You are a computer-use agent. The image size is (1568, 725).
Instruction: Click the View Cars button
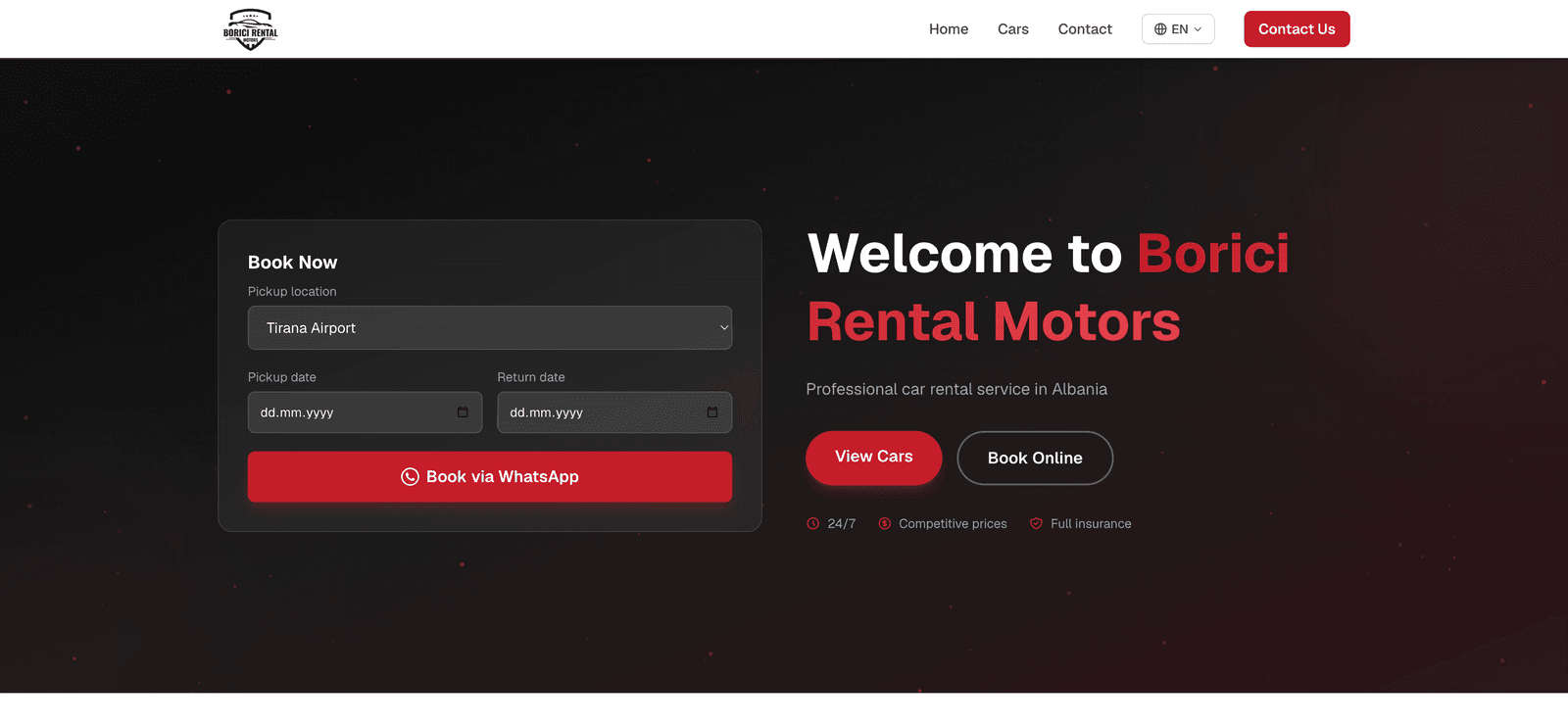point(874,458)
